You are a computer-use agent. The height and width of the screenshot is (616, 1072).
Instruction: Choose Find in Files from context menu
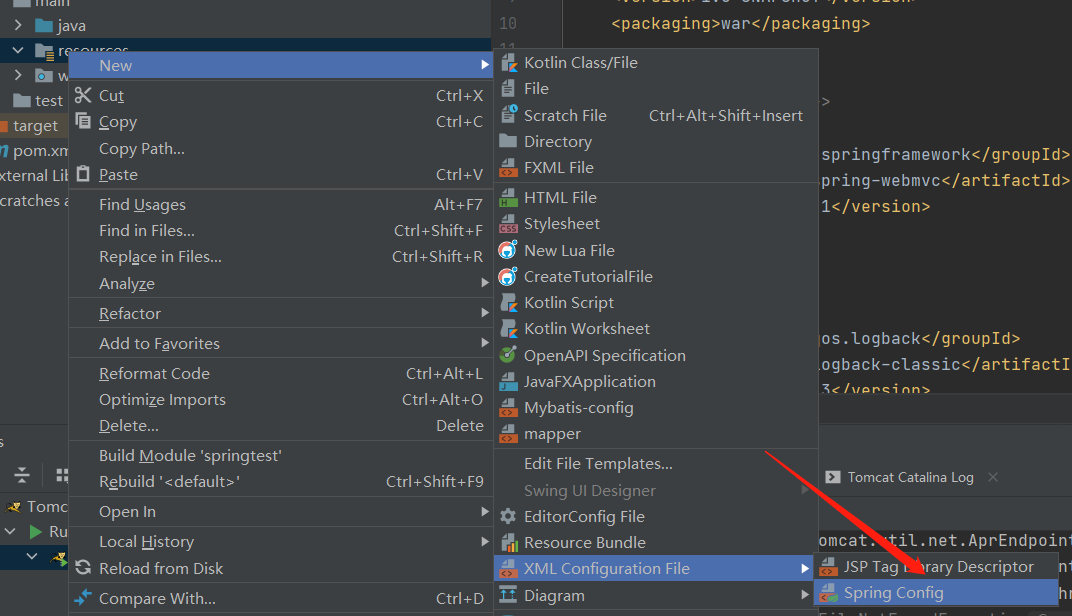[x=147, y=231]
